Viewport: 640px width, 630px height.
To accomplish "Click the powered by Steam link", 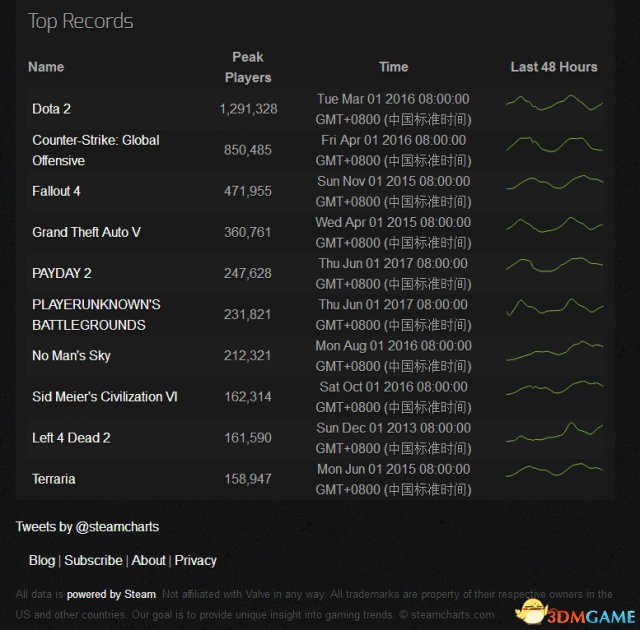I will coord(111,594).
